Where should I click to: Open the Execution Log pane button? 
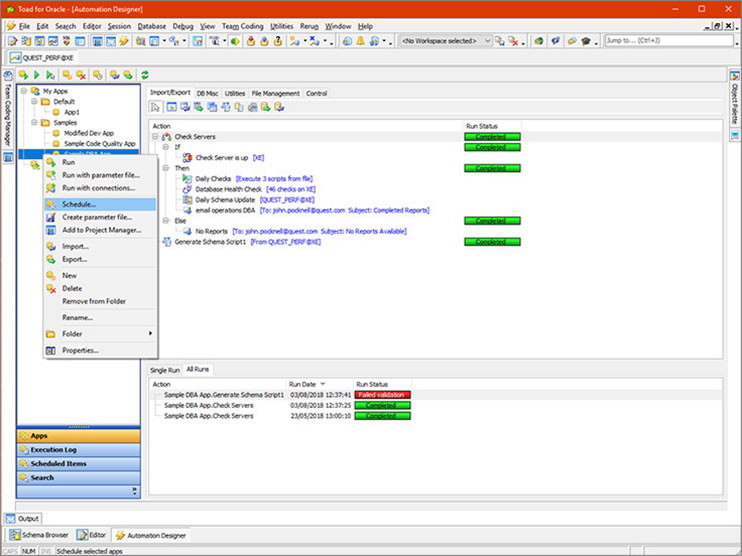tap(79, 450)
